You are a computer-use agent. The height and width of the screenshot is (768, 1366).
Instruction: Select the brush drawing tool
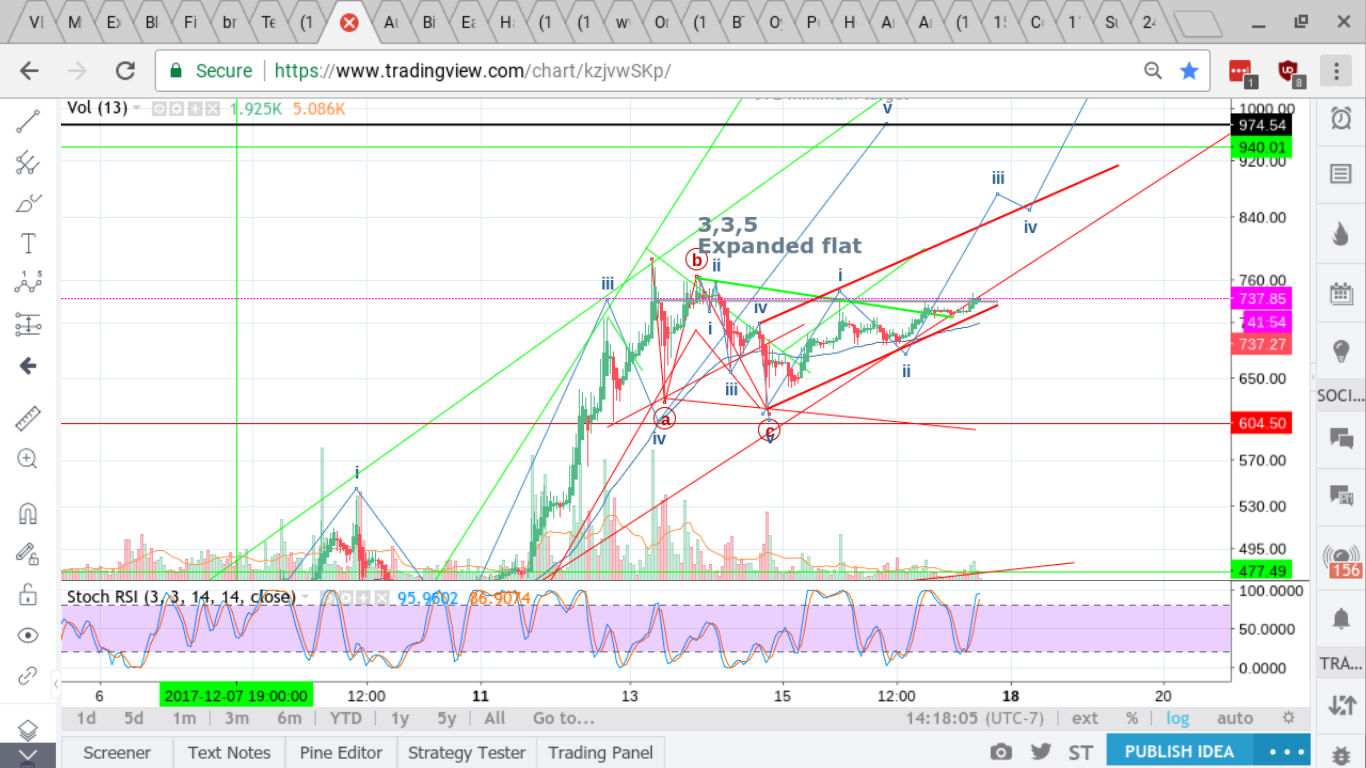pyautogui.click(x=28, y=203)
